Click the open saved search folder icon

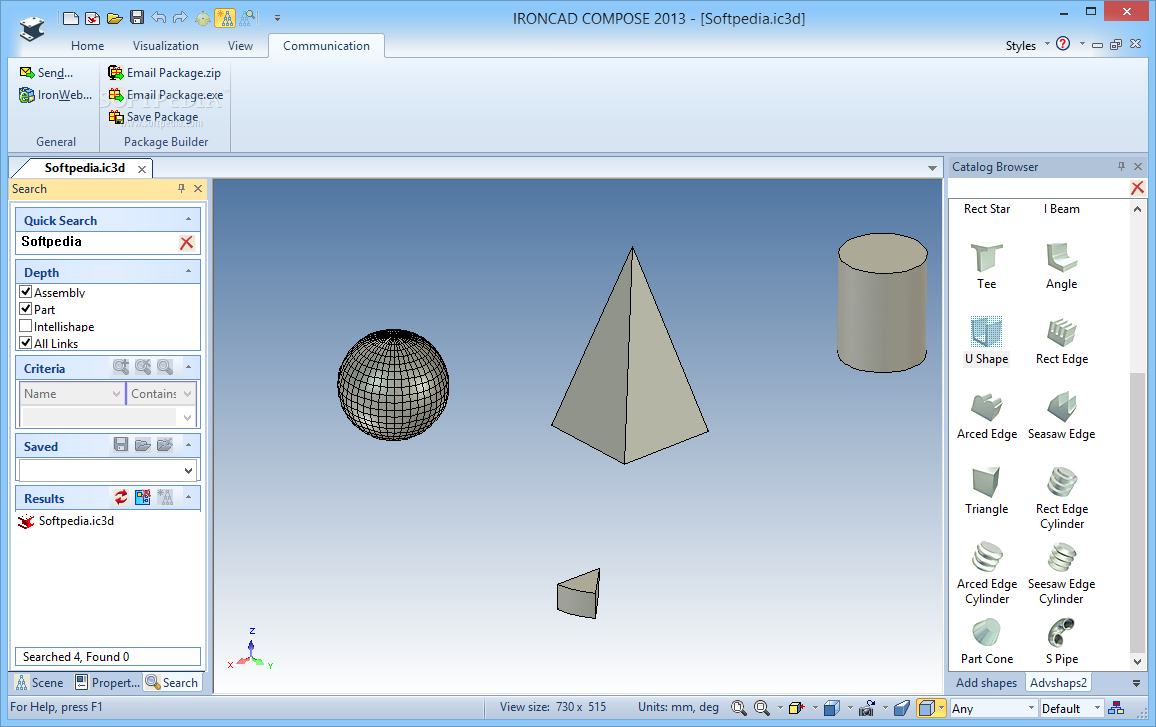click(143, 445)
